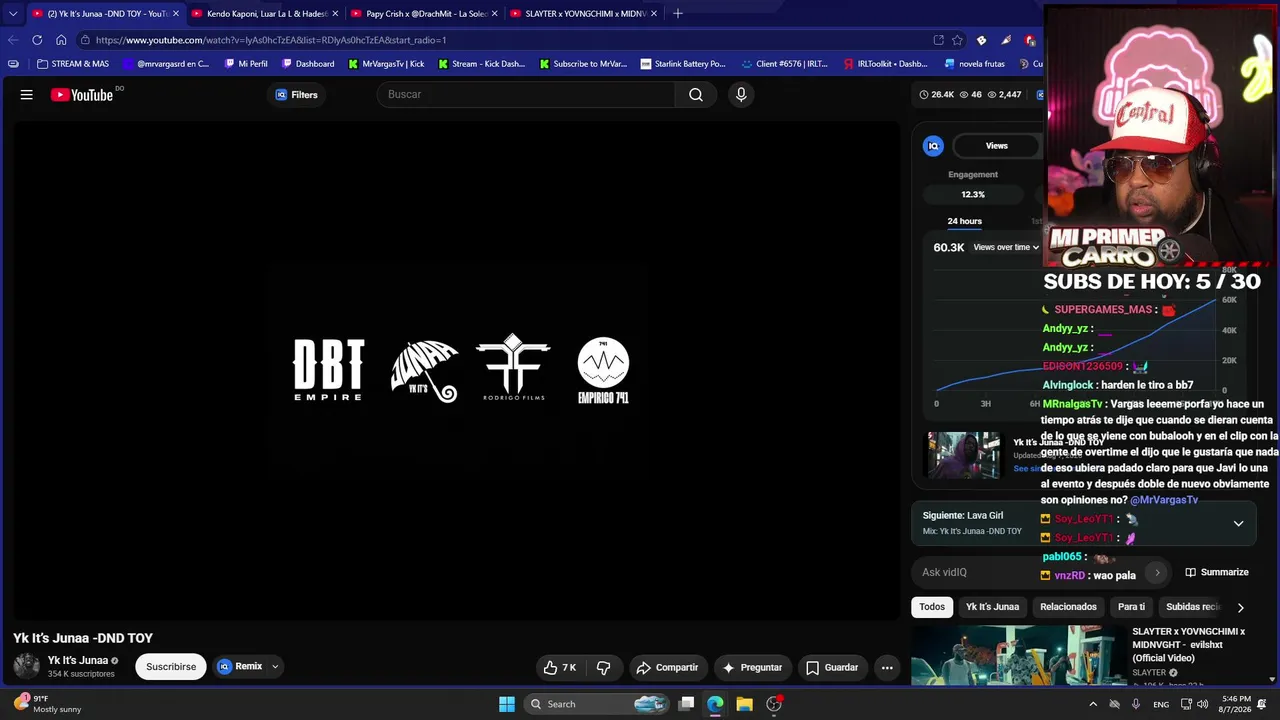This screenshot has height=720, width=1280.
Task: Select the Yk It's Junaa filter chip
Action: click(992, 607)
